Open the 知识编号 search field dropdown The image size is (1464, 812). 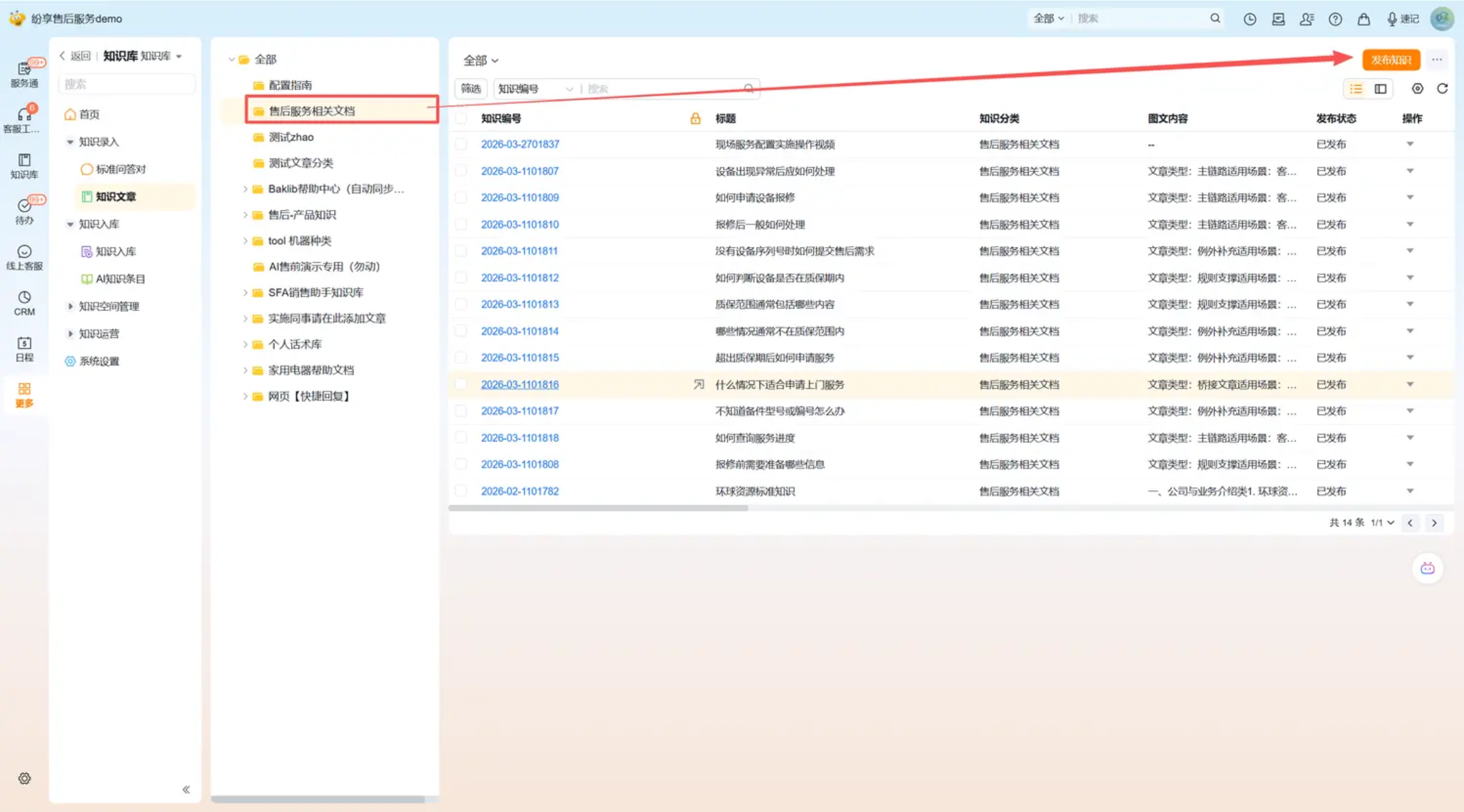pyautogui.click(x=535, y=88)
